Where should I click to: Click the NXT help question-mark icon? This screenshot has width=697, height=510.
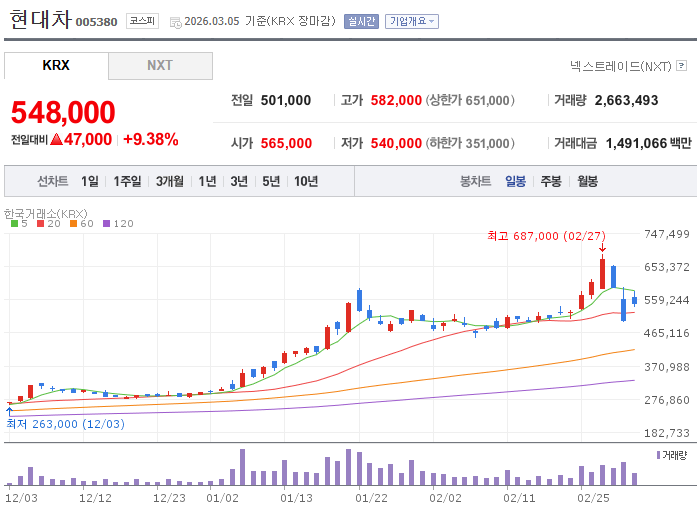(x=681, y=66)
